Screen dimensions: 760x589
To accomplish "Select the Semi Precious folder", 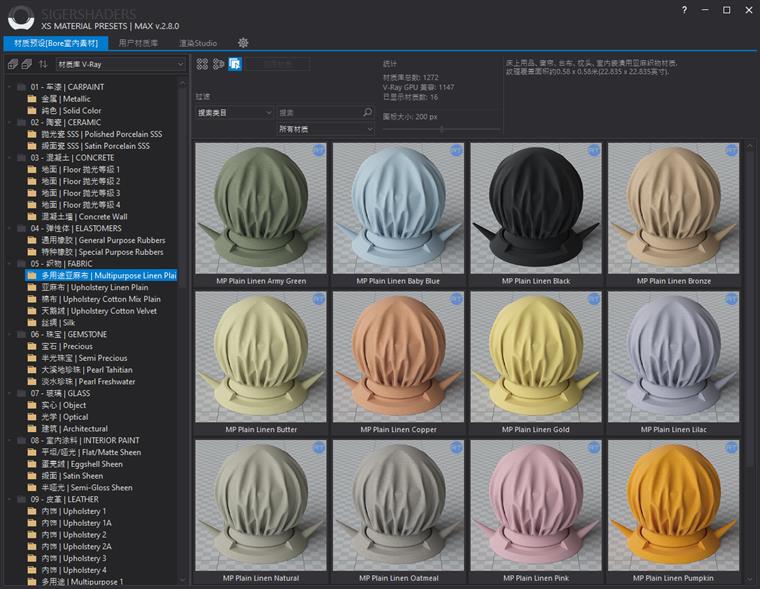I will [84, 358].
